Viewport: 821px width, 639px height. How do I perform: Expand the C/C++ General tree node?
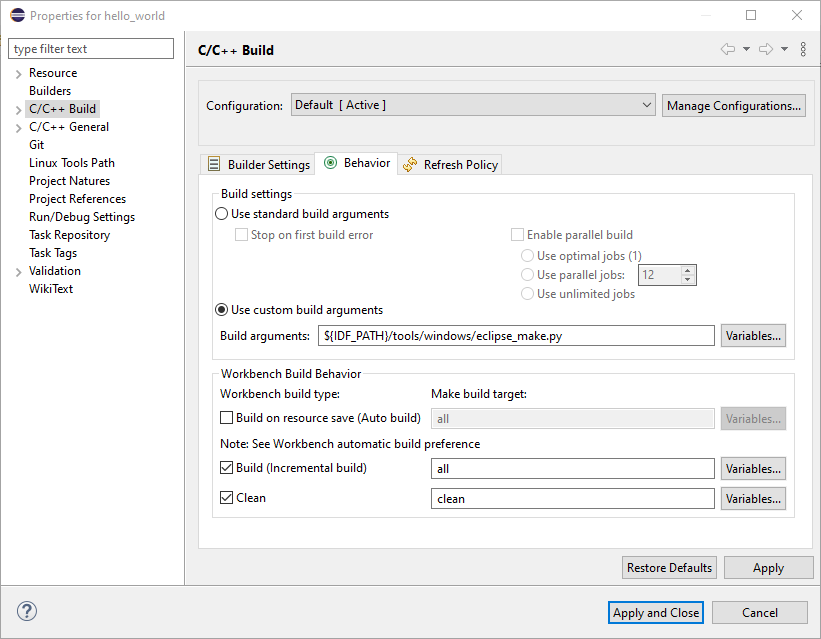point(18,128)
